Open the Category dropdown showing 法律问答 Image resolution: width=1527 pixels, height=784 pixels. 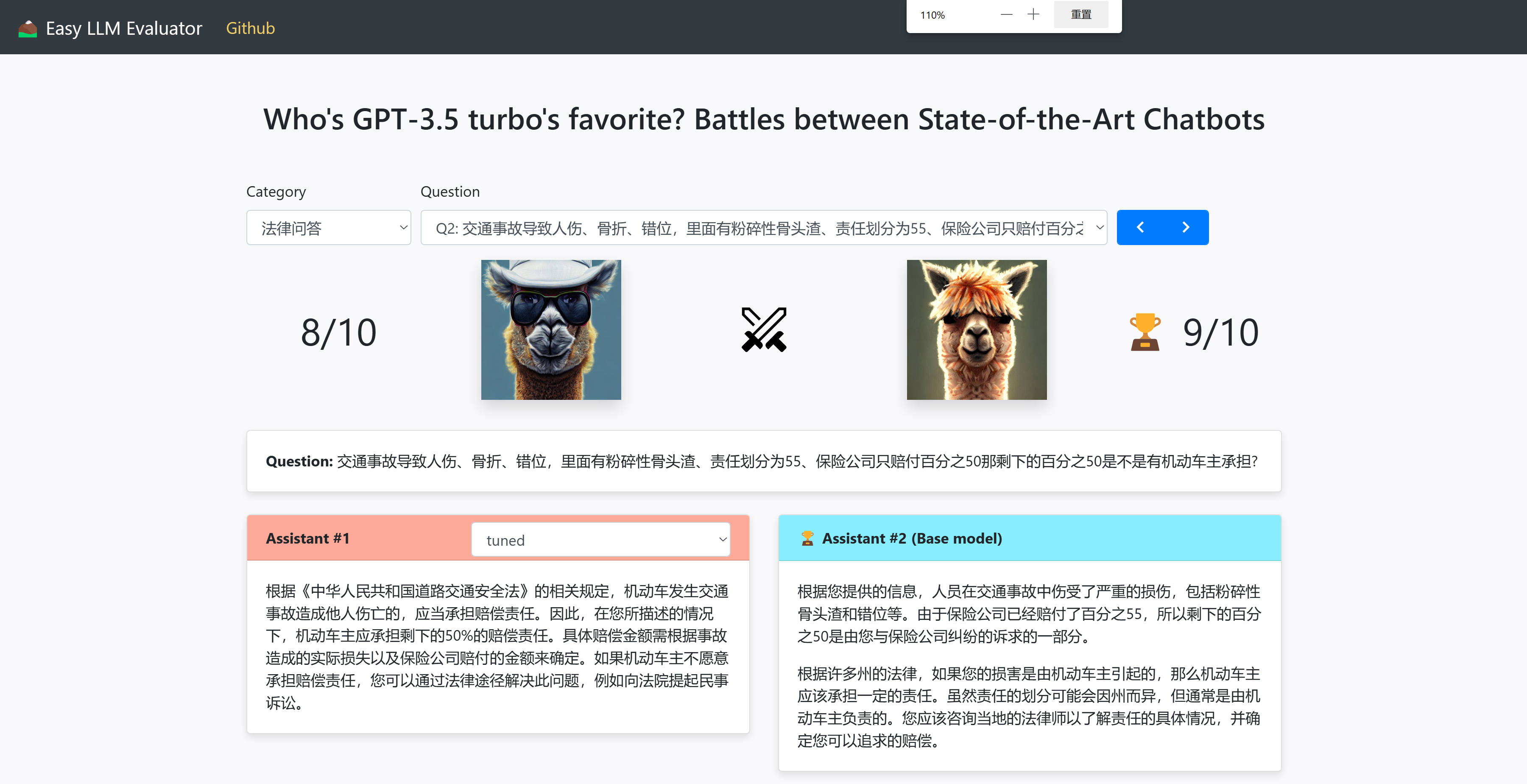pyautogui.click(x=328, y=228)
